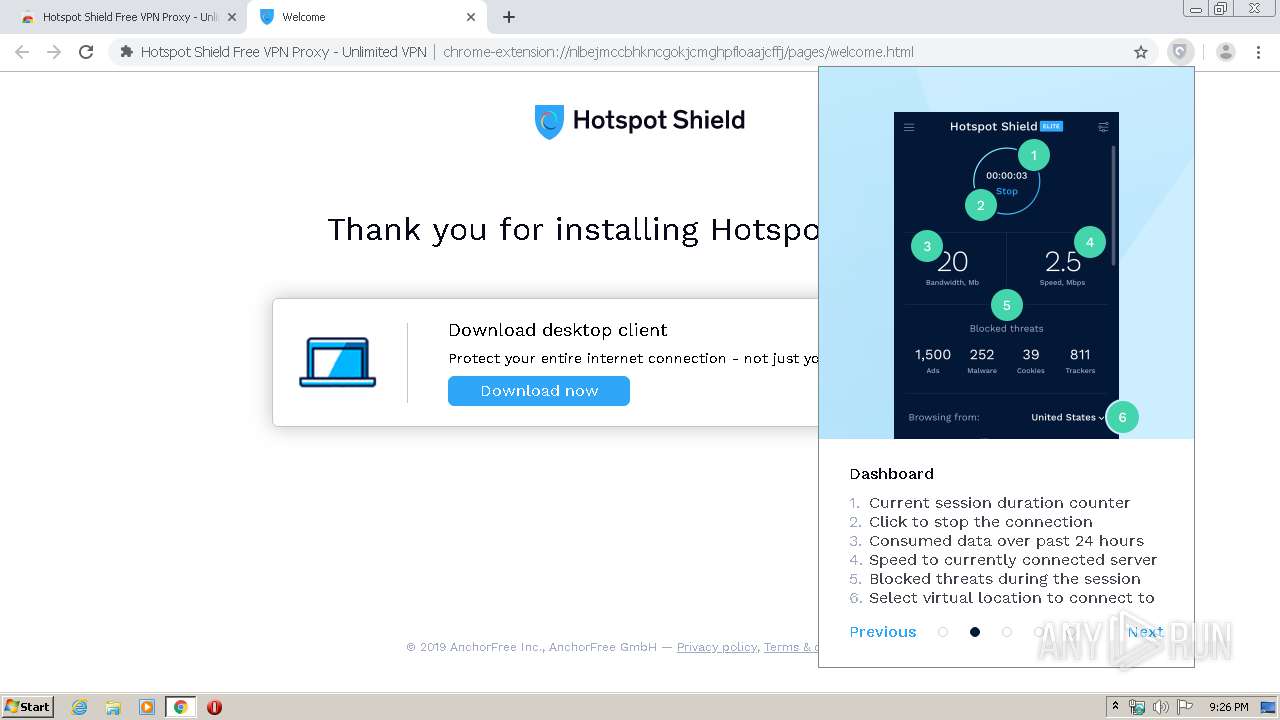Viewport: 1280px width, 720px height.
Task: Click the 811 Trackers blocked value
Action: (x=1080, y=355)
